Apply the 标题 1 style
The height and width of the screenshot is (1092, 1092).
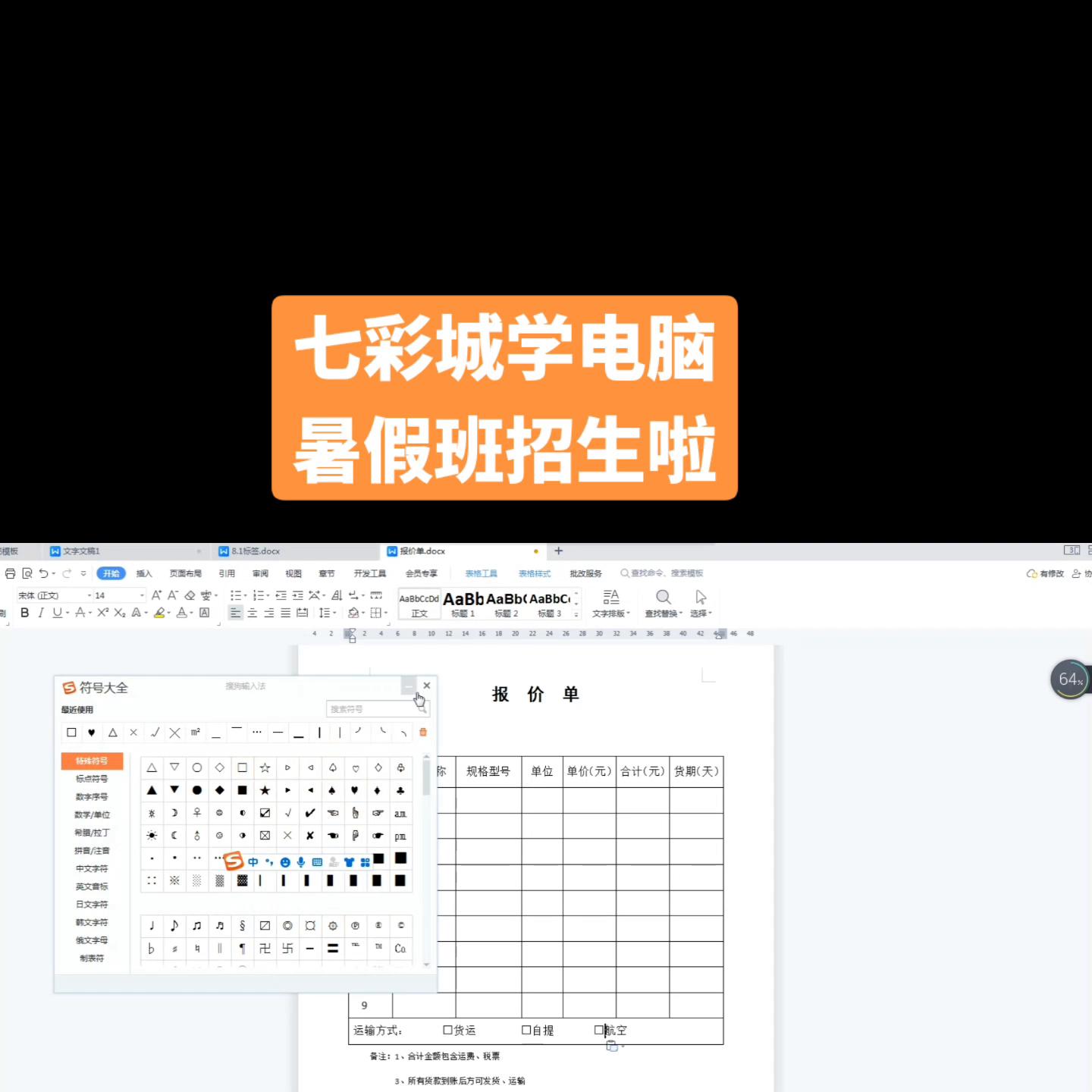coord(463,604)
